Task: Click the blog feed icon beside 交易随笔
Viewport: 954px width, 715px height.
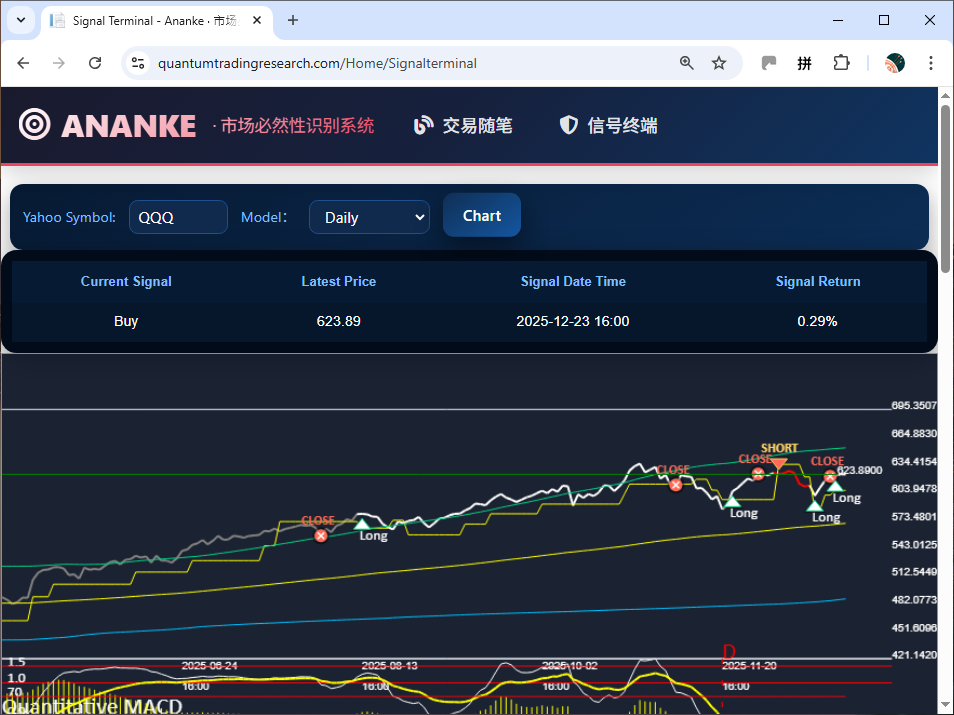Action: (423, 125)
